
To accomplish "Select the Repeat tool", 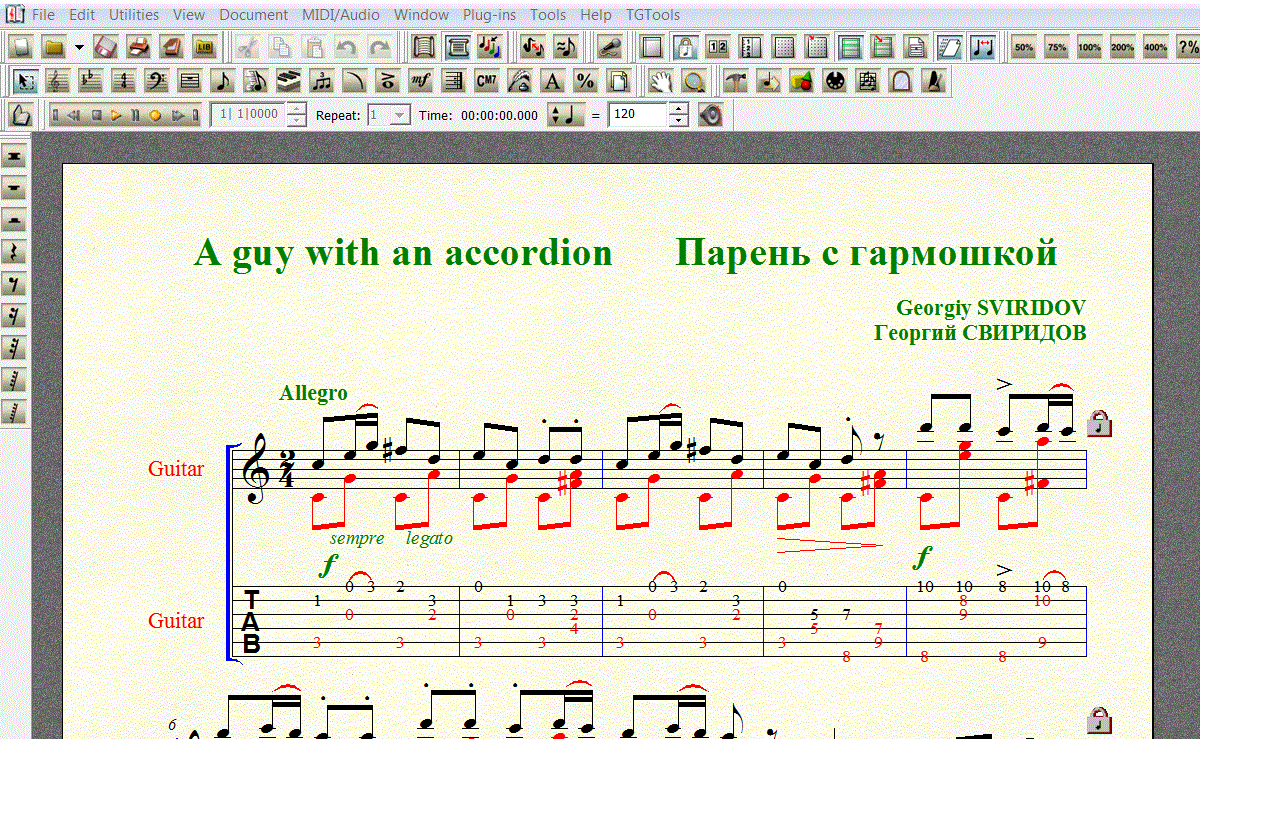I will tap(454, 81).
